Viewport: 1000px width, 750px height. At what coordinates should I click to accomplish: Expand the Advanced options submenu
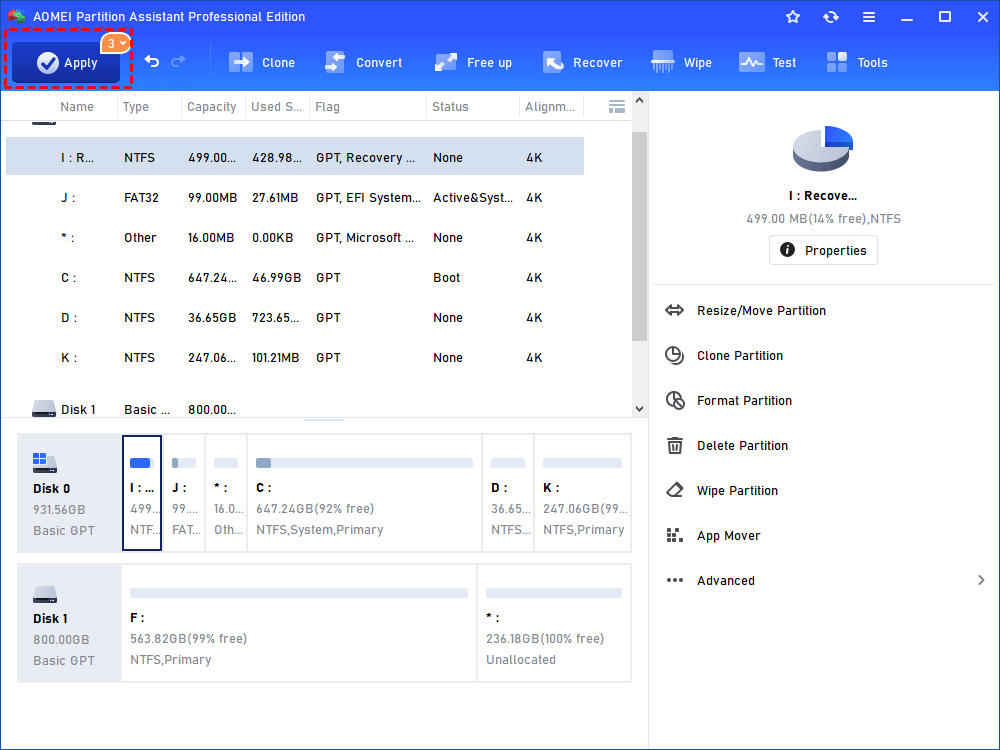click(x=824, y=580)
